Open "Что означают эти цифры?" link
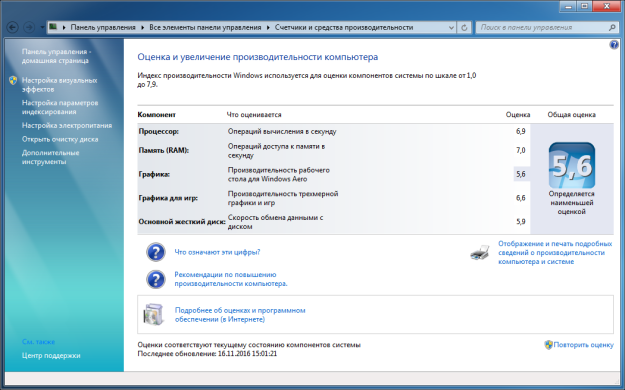This screenshot has width=625, height=390. point(217,252)
